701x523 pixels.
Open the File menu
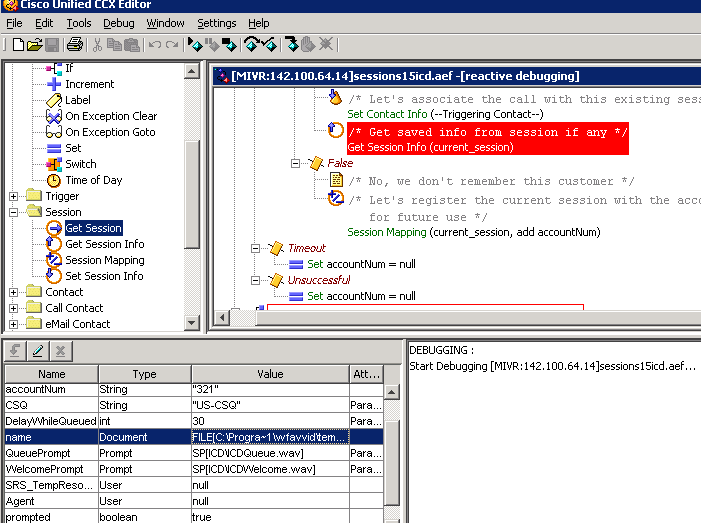pyautogui.click(x=14, y=23)
